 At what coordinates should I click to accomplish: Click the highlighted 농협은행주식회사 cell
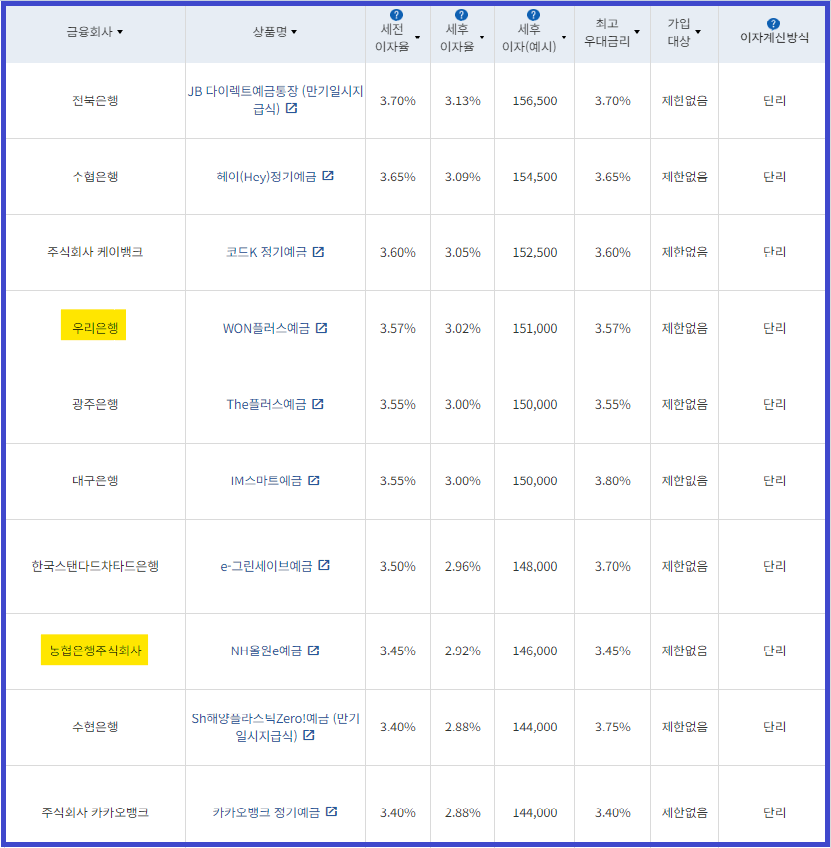pos(95,650)
